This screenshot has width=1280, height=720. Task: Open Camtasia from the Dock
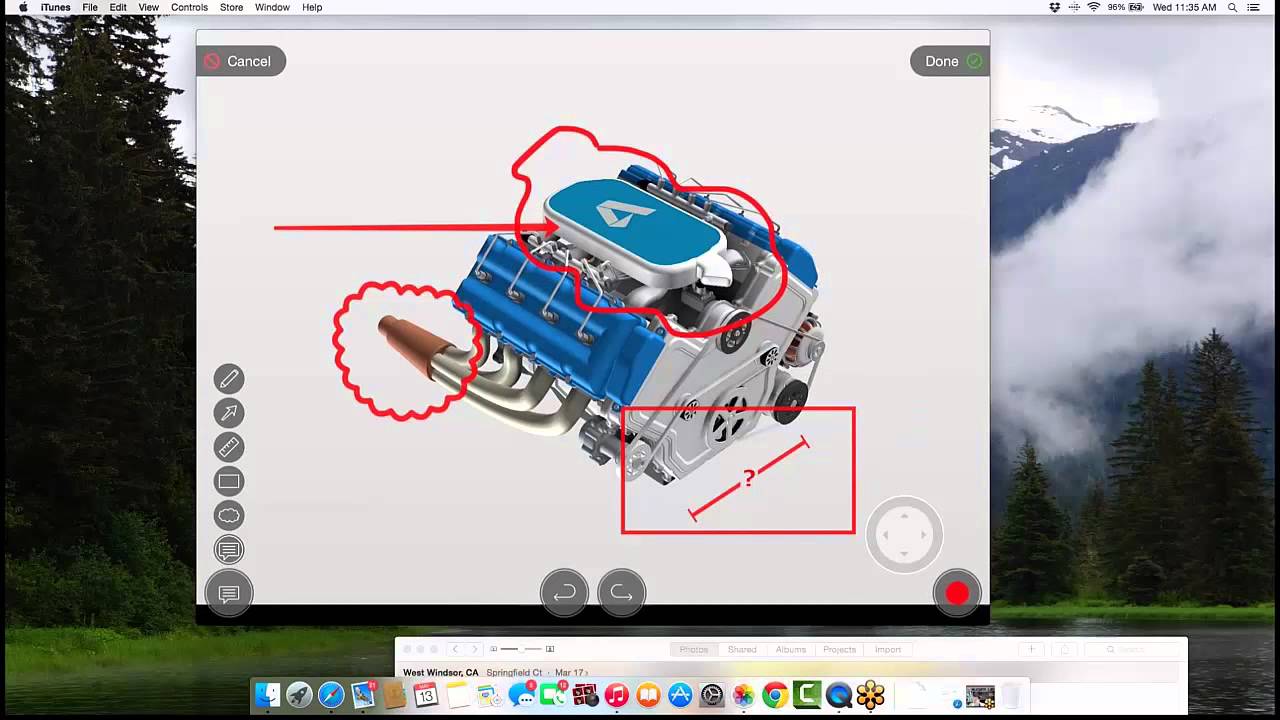tap(807, 695)
